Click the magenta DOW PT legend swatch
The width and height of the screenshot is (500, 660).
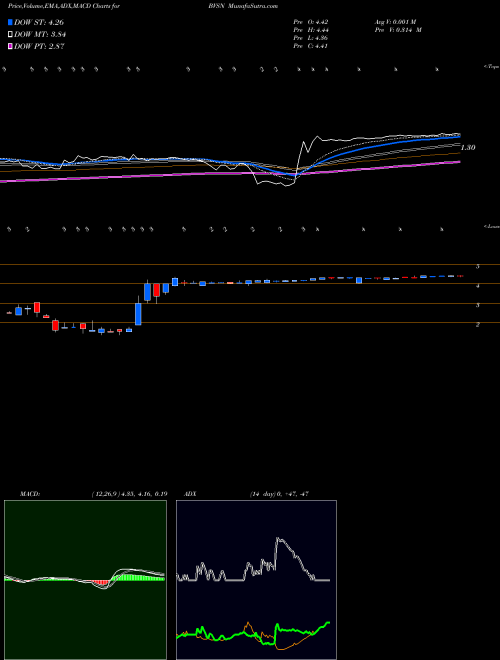pos(11,46)
